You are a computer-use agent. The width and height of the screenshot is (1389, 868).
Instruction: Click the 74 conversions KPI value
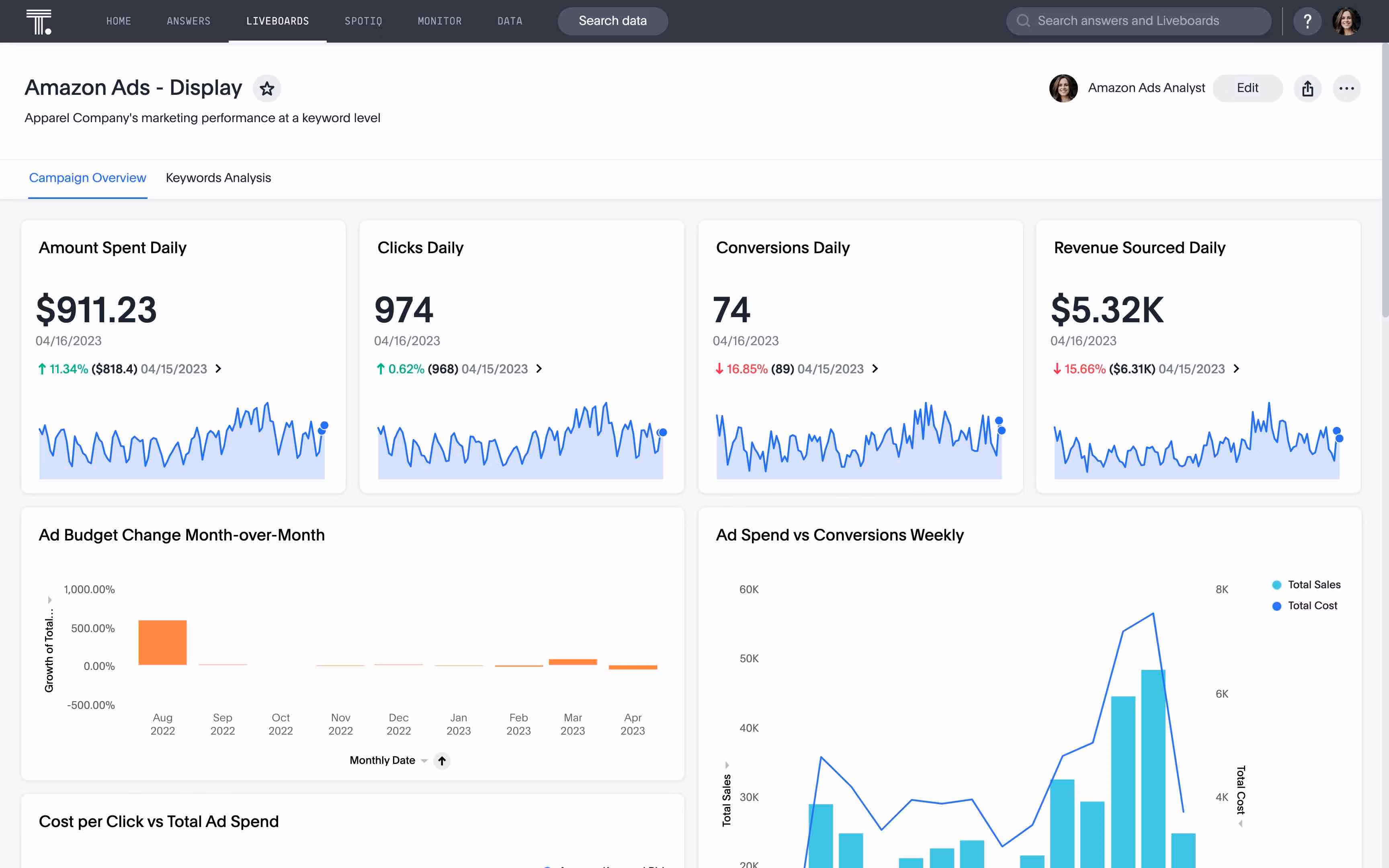pos(731,309)
